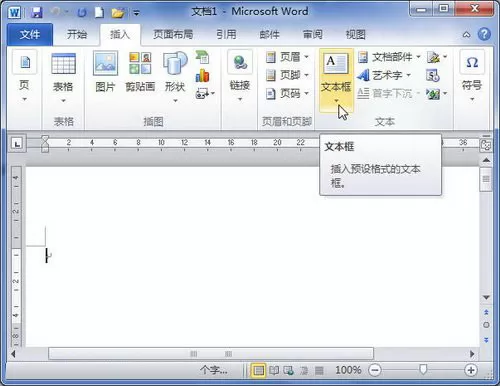Viewport: 500px width, 386px height.
Task: Click the zoom slider handle
Action: coord(423,369)
